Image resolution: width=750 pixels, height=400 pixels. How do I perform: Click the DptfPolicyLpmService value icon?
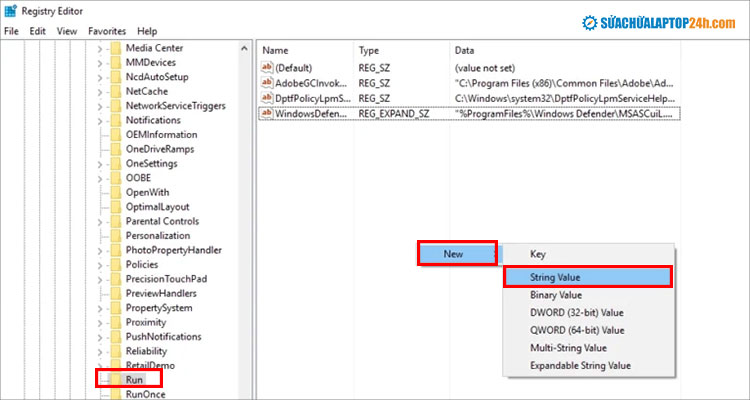(x=266, y=98)
